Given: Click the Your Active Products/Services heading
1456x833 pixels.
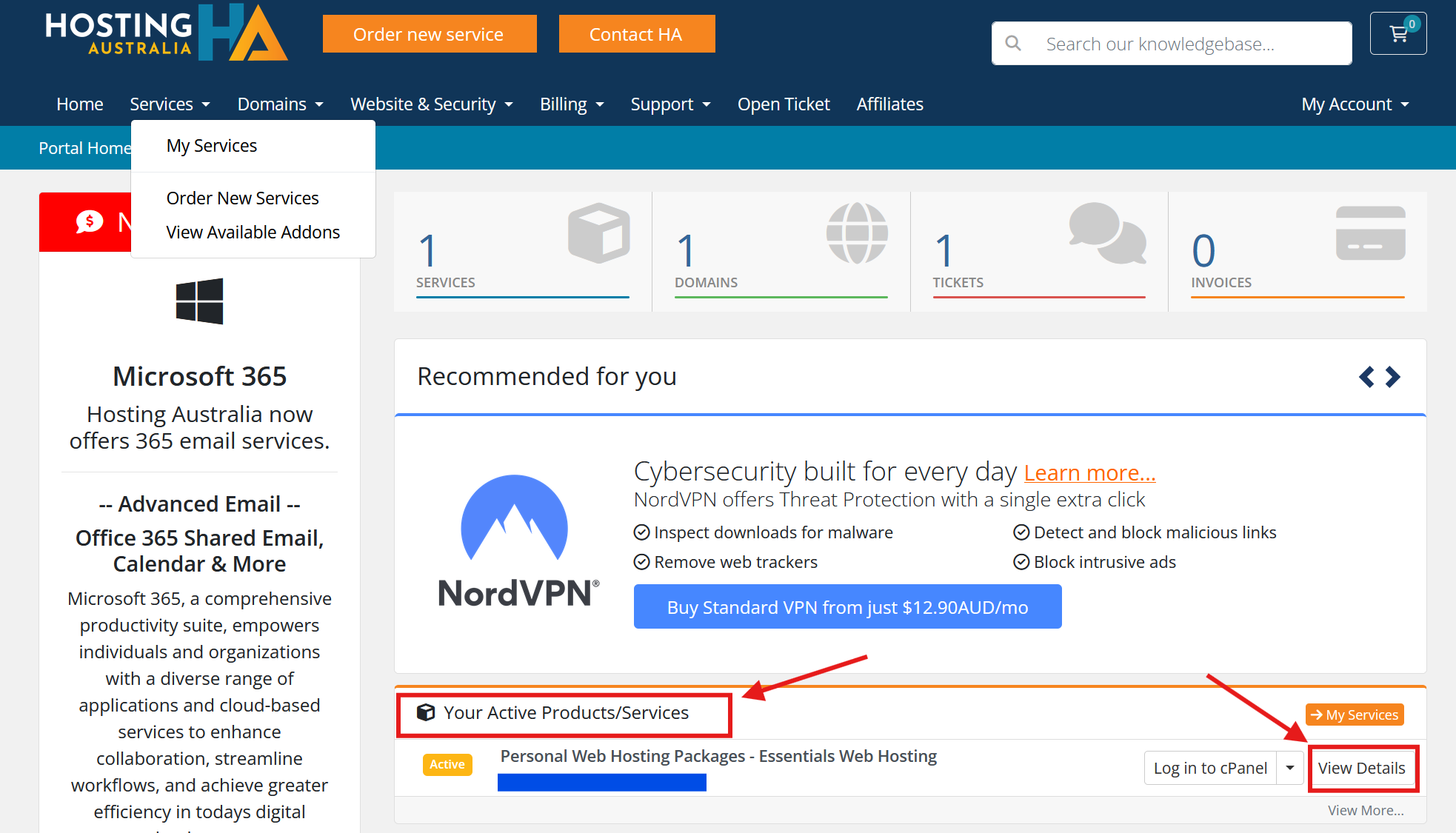Looking at the screenshot, I should coord(566,712).
